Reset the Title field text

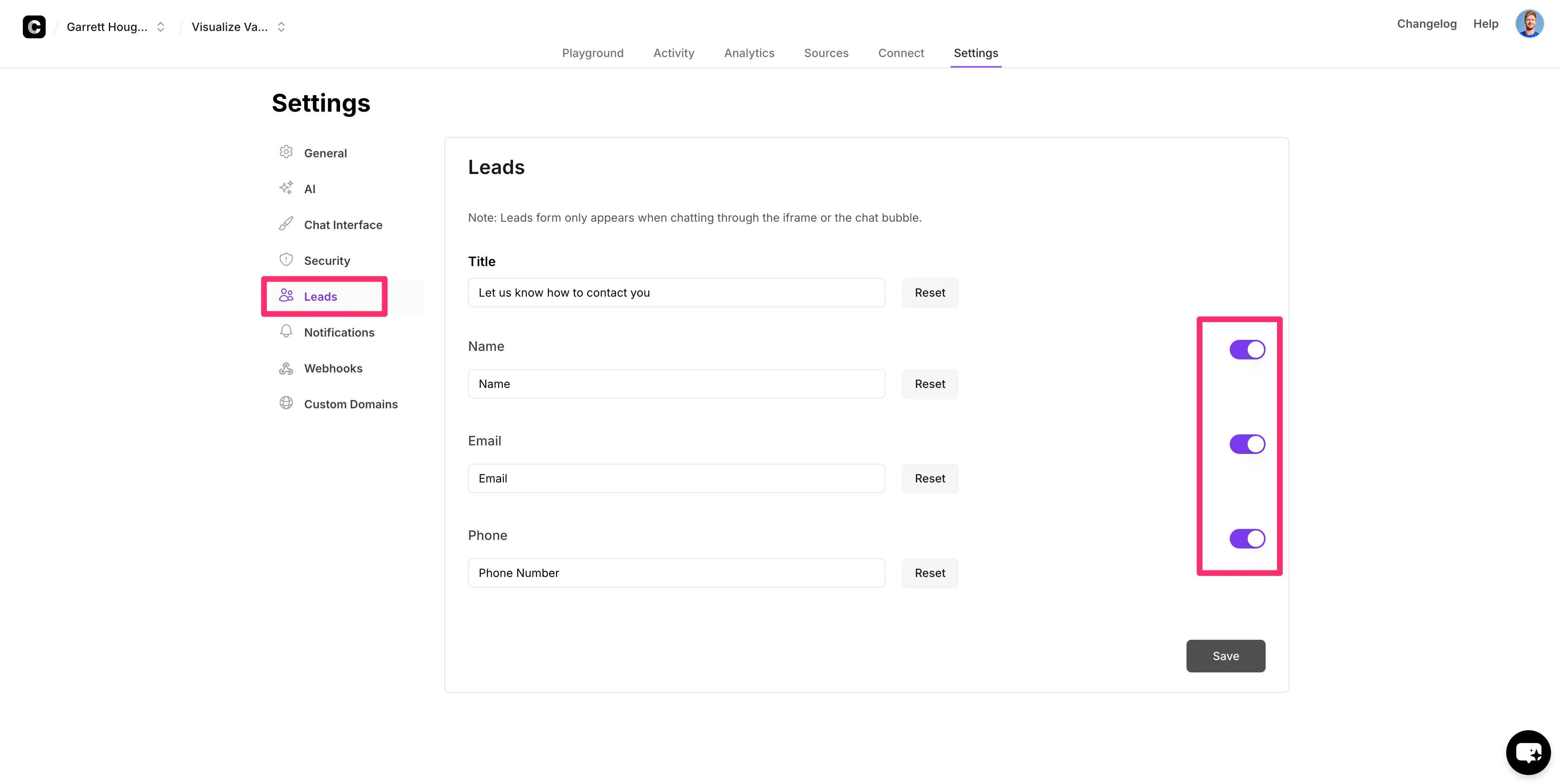click(929, 293)
